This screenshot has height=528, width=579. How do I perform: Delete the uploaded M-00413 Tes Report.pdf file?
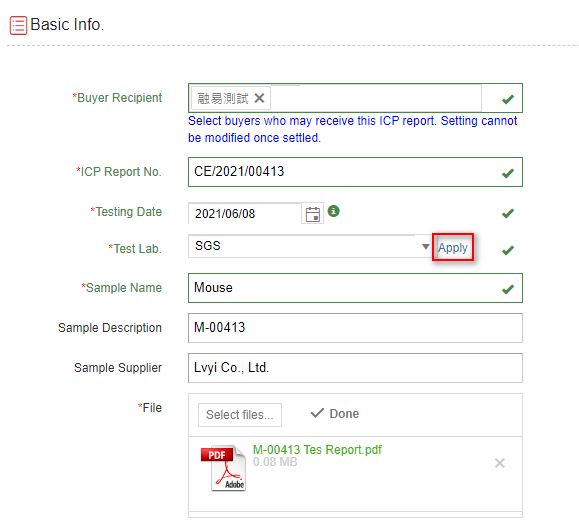[x=500, y=463]
